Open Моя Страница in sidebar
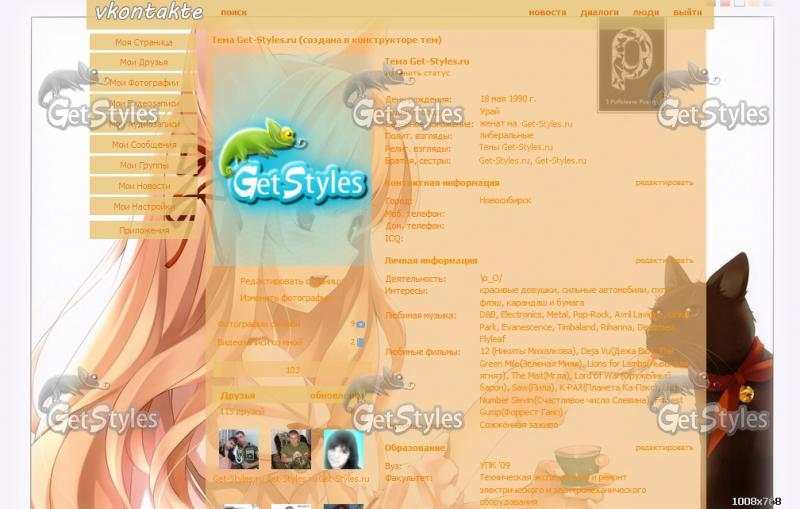Viewport: 800px width, 509px height. (143, 42)
